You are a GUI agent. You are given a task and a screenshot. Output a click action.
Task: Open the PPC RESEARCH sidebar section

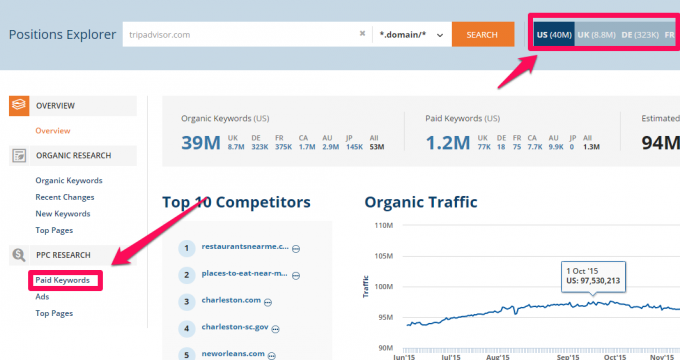pyautogui.click(x=73, y=255)
